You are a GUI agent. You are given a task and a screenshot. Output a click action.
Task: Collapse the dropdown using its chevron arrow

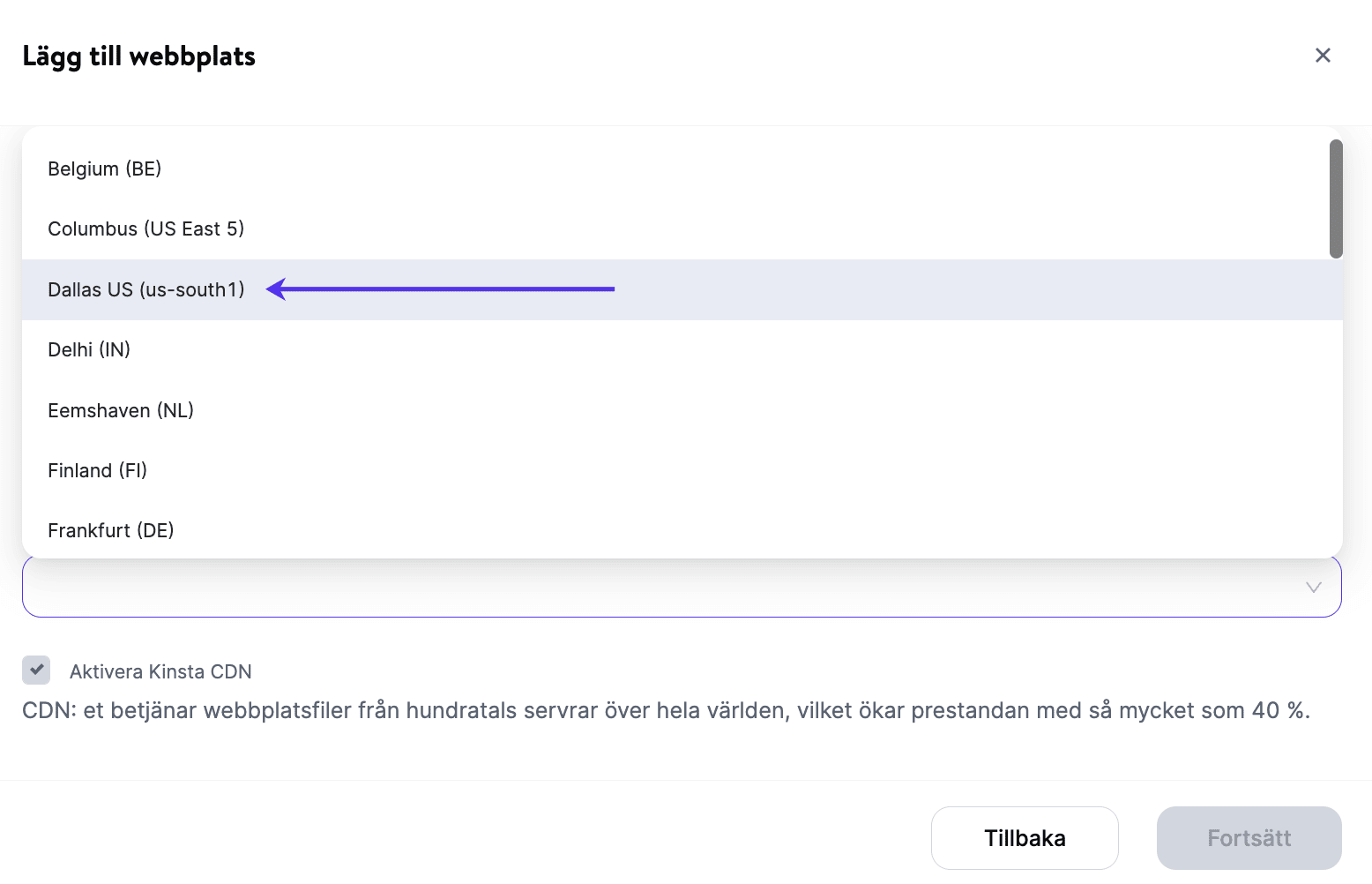[1313, 588]
